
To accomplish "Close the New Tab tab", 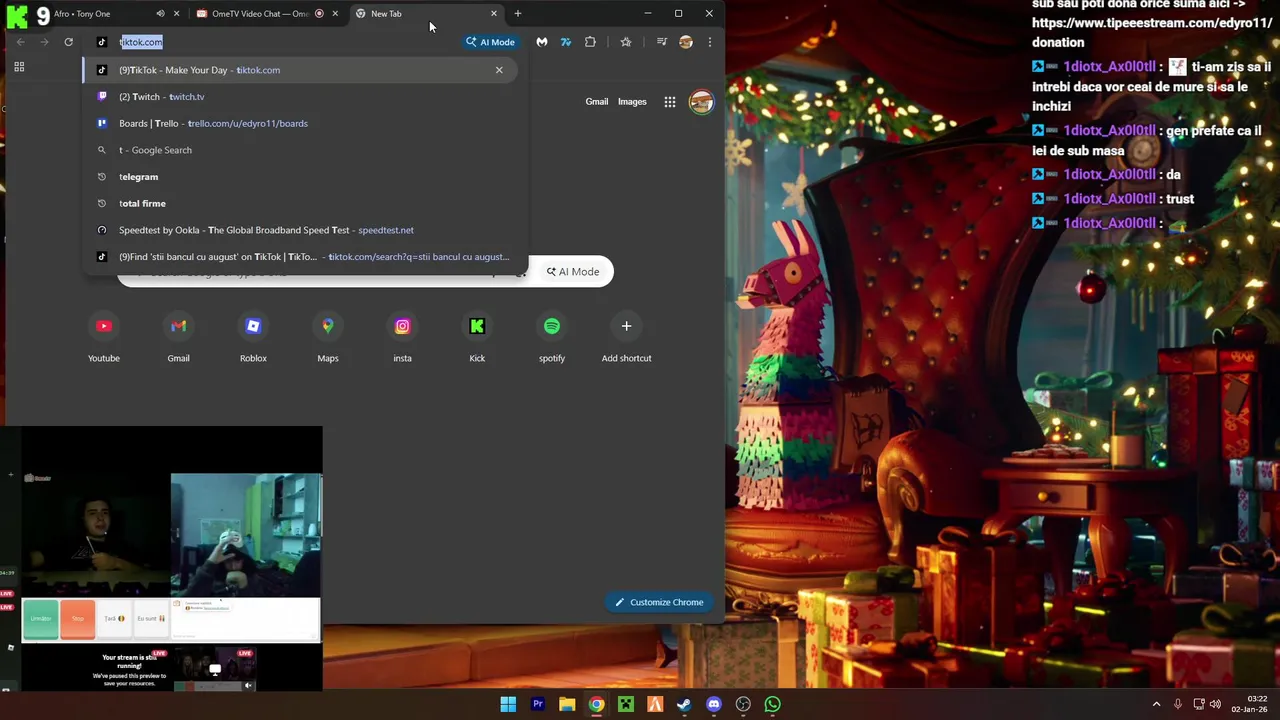I will (494, 14).
